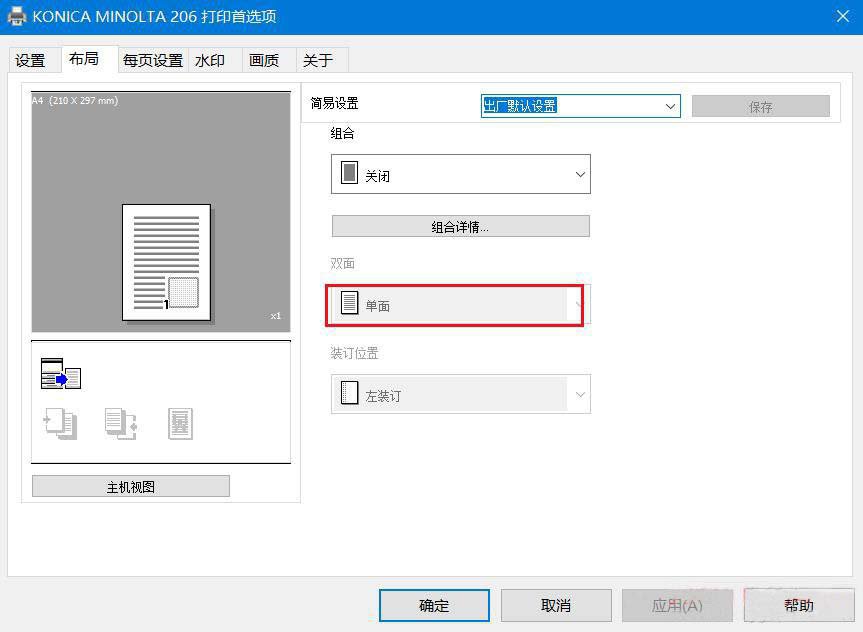Click the greyed stacked pages plus icon
Viewport: 863px width, 632px height.
(61, 423)
